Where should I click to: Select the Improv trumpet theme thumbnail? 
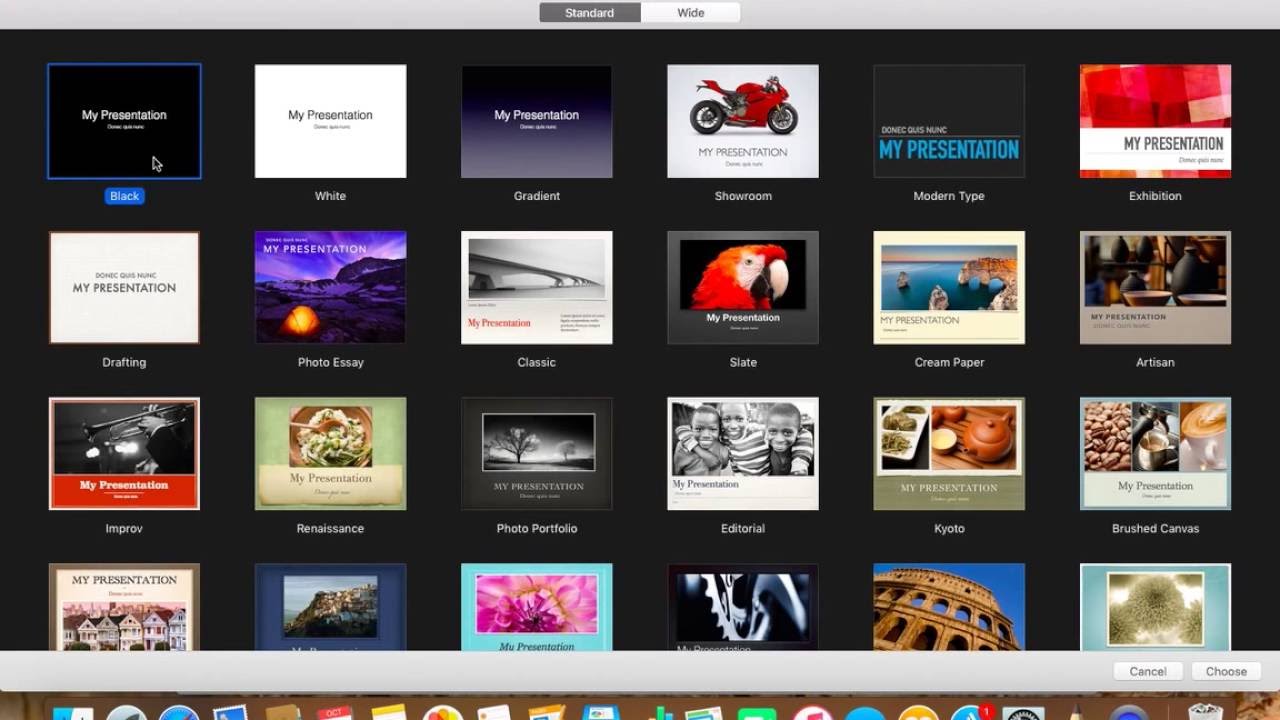click(x=124, y=454)
